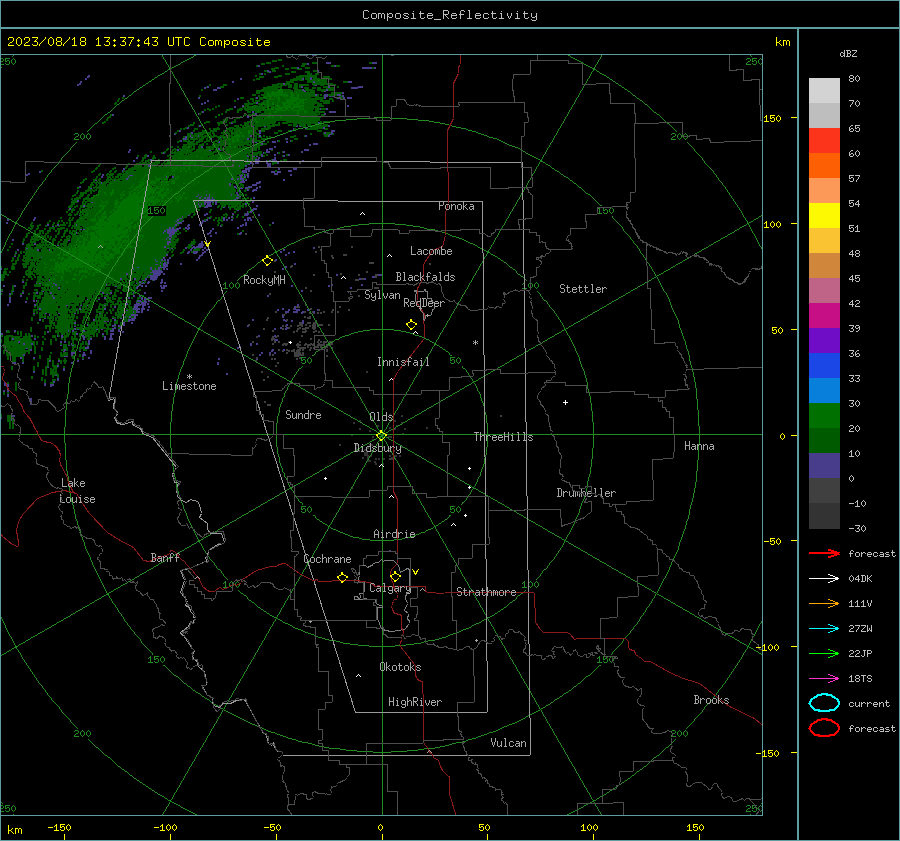Click the ThreeHills label
Viewport: 900px width, 841px height.
[x=503, y=437]
